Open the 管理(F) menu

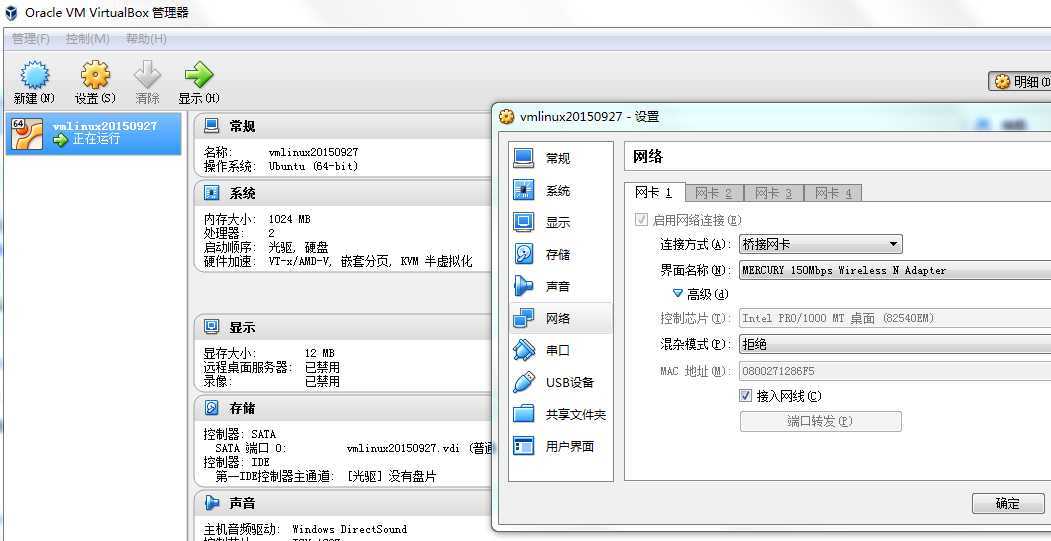[x=31, y=39]
